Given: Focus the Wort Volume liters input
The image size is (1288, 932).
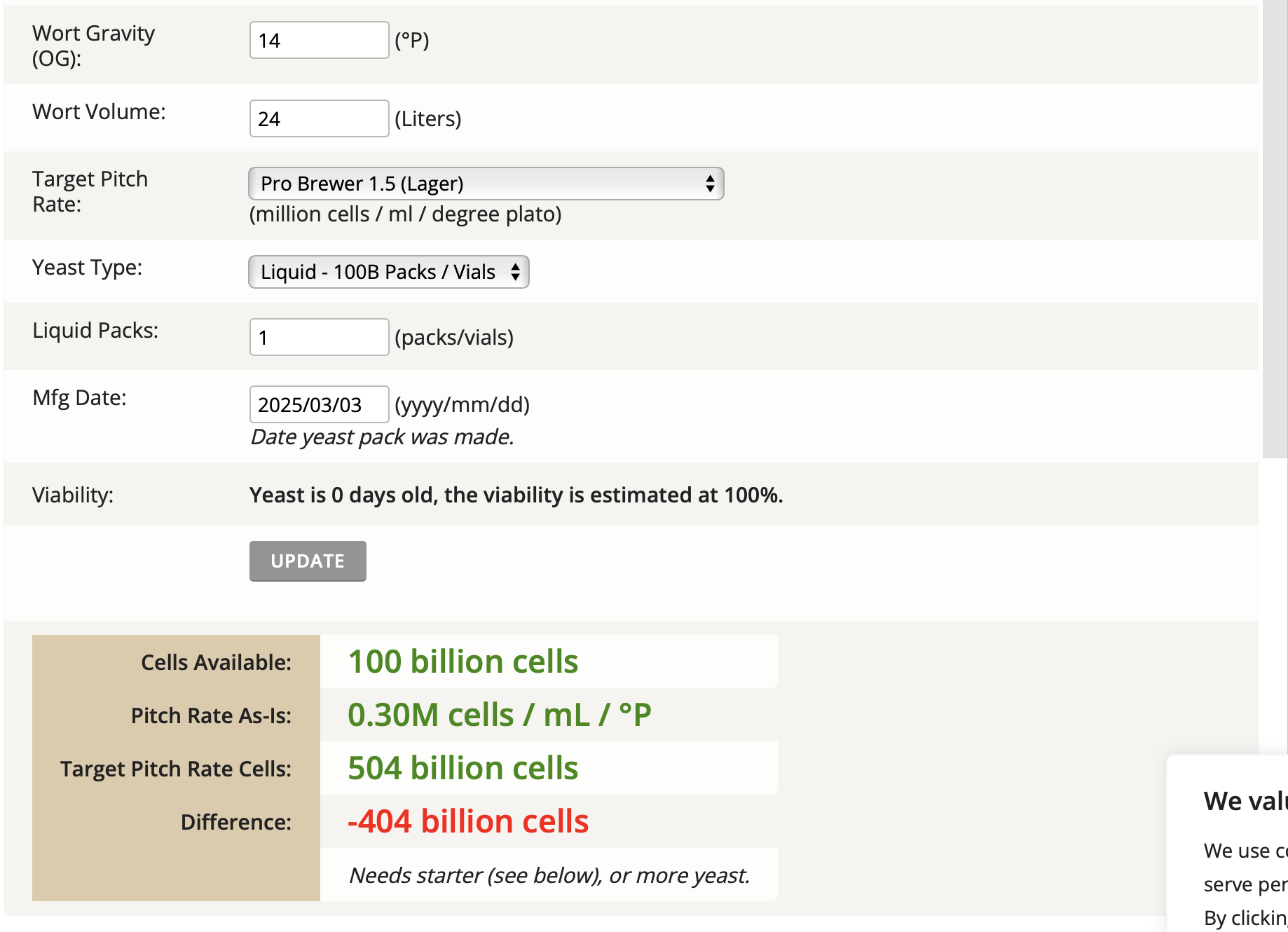Looking at the screenshot, I should pos(319,118).
